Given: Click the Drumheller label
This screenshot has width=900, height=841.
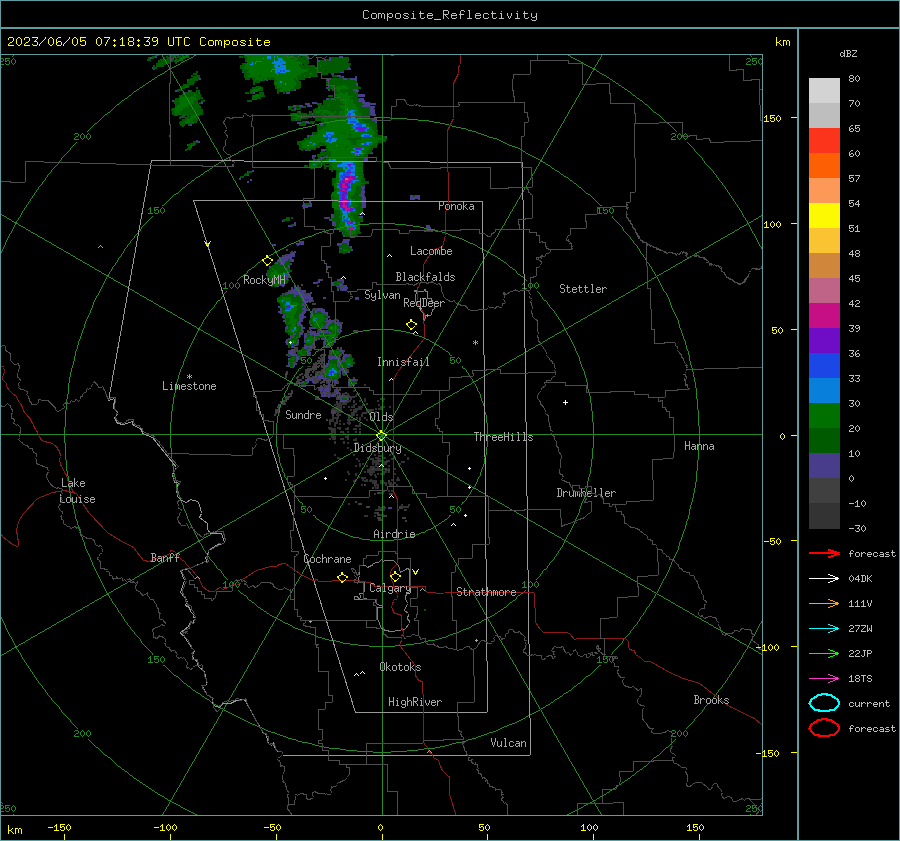Looking at the screenshot, I should (586, 493).
